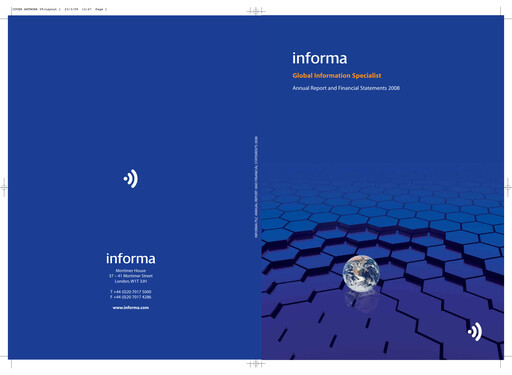Click the "37 - 41 Mortimer Street" line
Image resolution: width=512 pixels, height=375 pixels.
pyautogui.click(x=131, y=276)
